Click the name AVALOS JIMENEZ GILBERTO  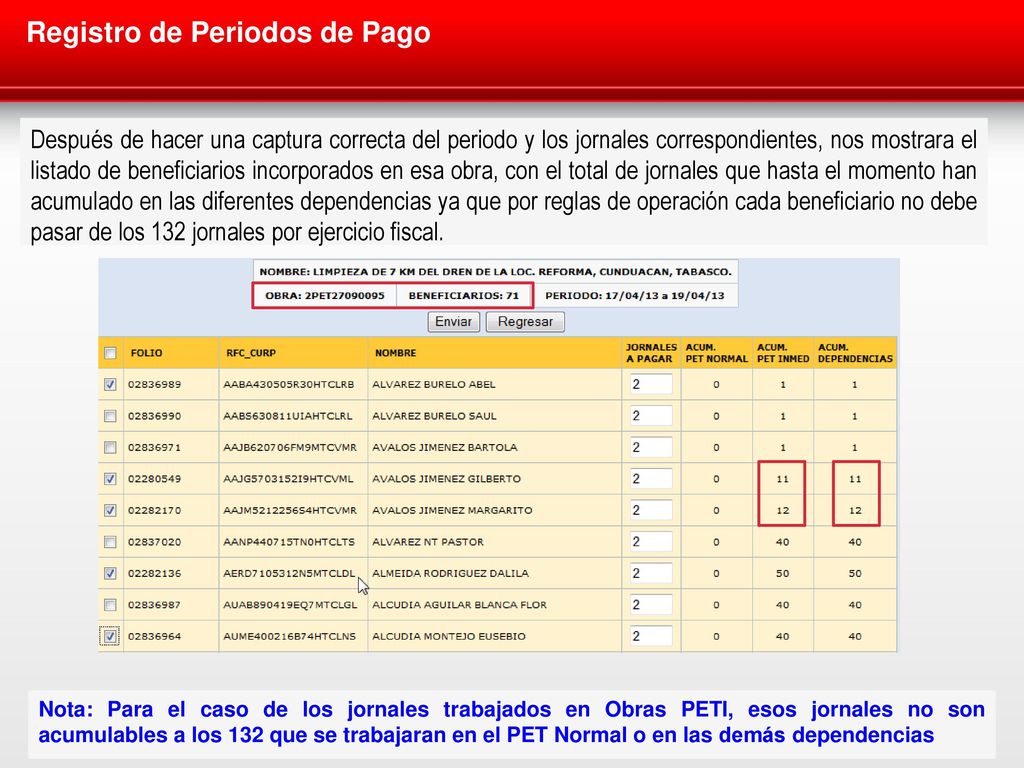tap(446, 479)
